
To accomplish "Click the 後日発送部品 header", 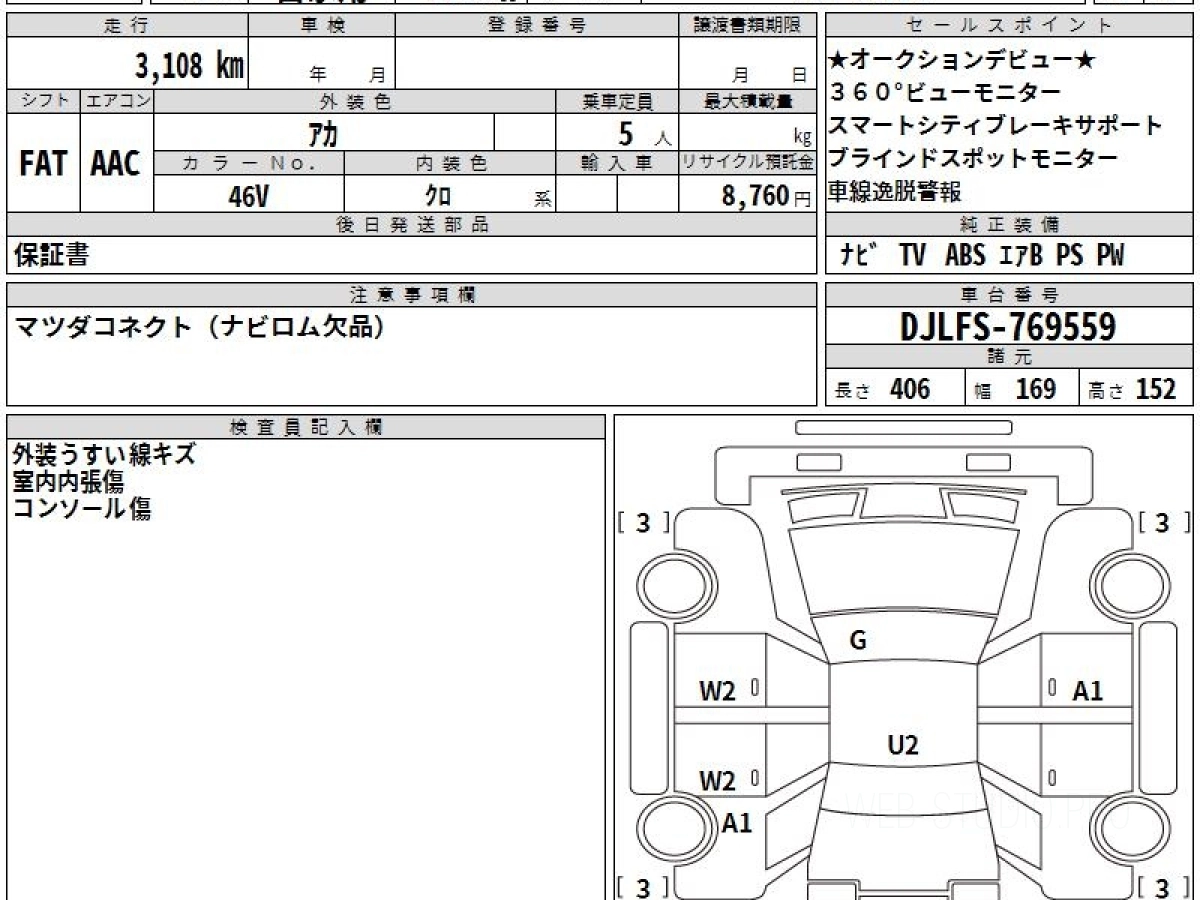I will [x=411, y=225].
